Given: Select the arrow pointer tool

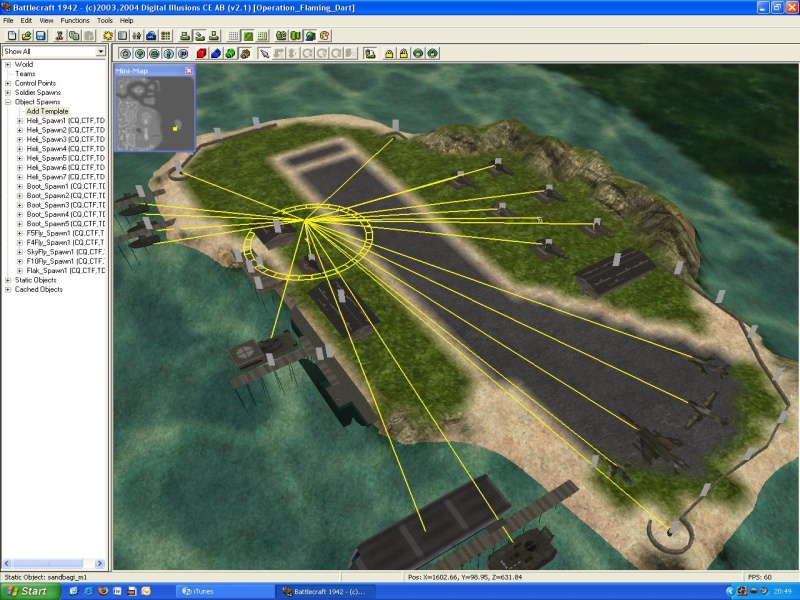Looking at the screenshot, I should tap(264, 53).
